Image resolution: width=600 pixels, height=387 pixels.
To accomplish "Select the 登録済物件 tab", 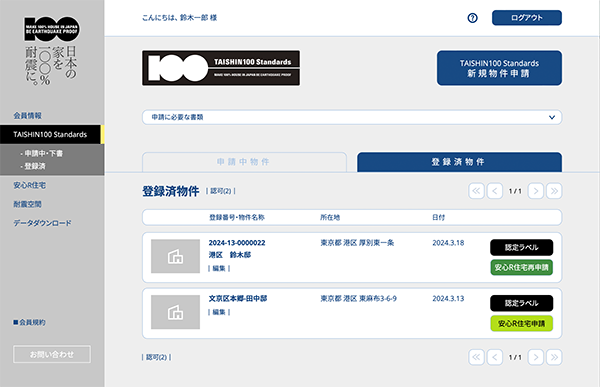I will click(x=459, y=162).
